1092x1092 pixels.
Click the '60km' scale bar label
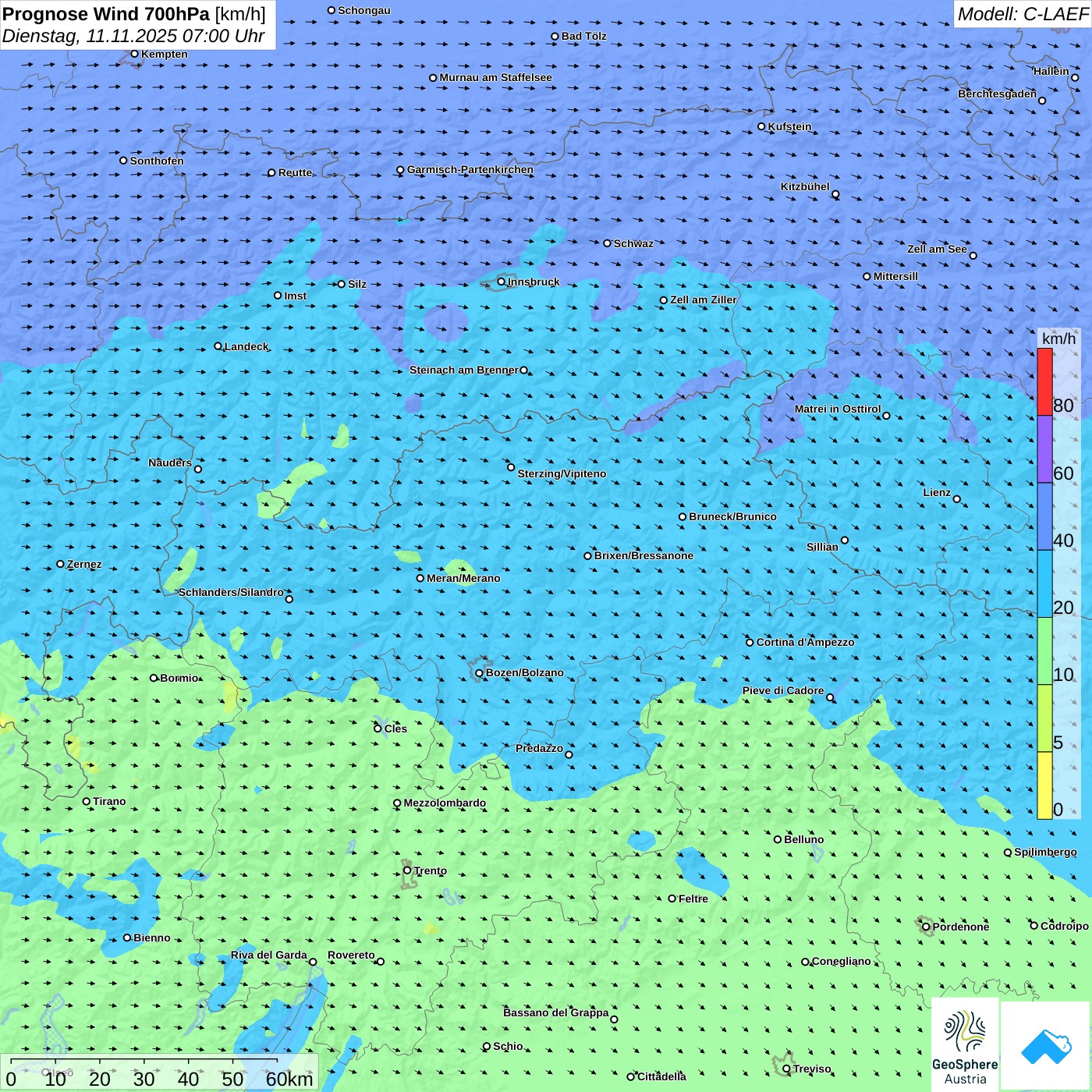[289, 1079]
